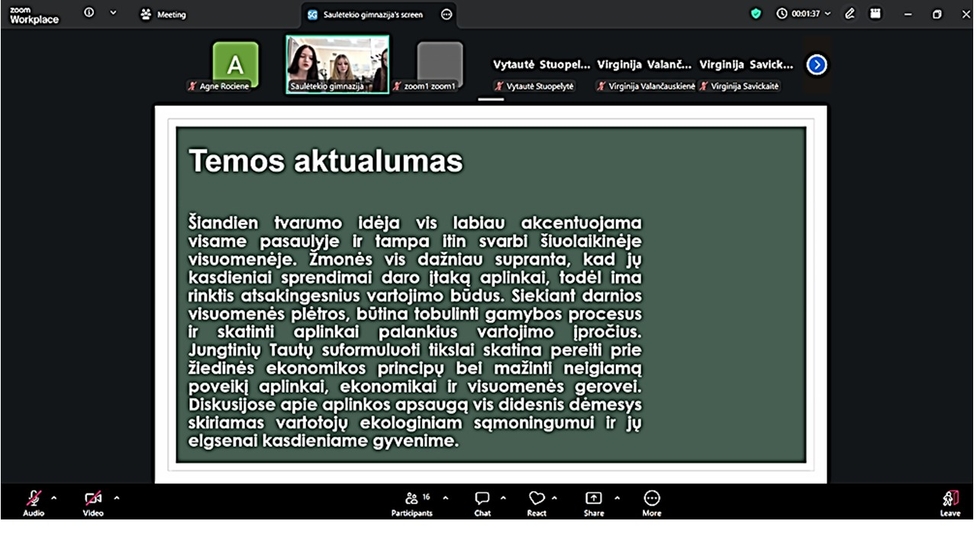Open the annotate pencil tool

click(849, 14)
